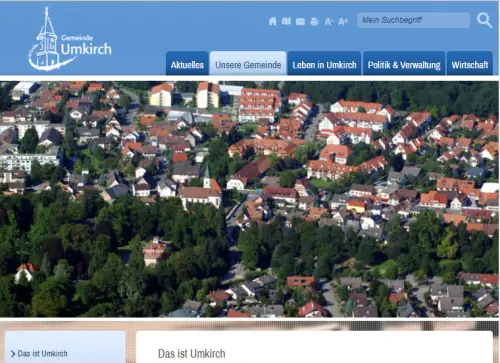This screenshot has height=363, width=500.
Task: Print the page via printer icon
Action: (x=314, y=22)
